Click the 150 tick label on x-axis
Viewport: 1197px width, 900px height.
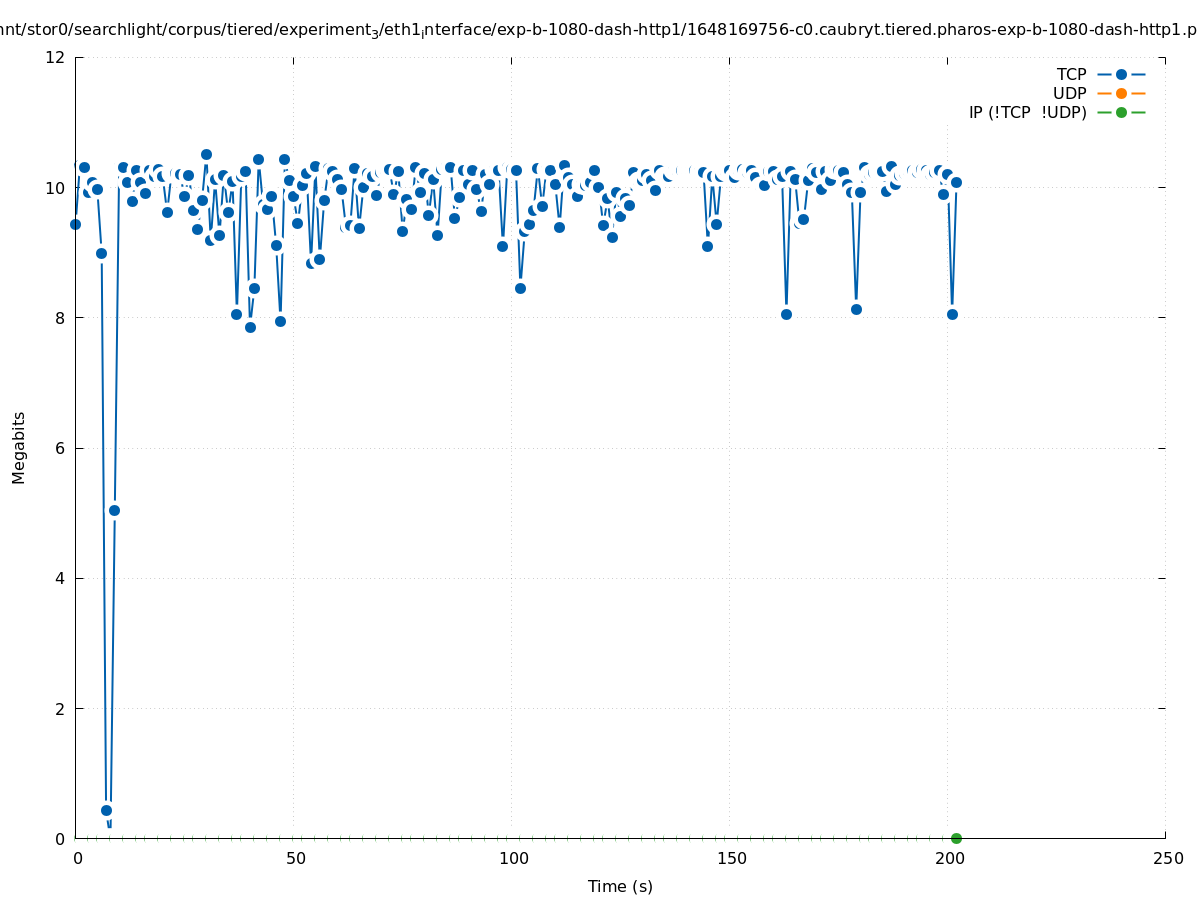731,858
